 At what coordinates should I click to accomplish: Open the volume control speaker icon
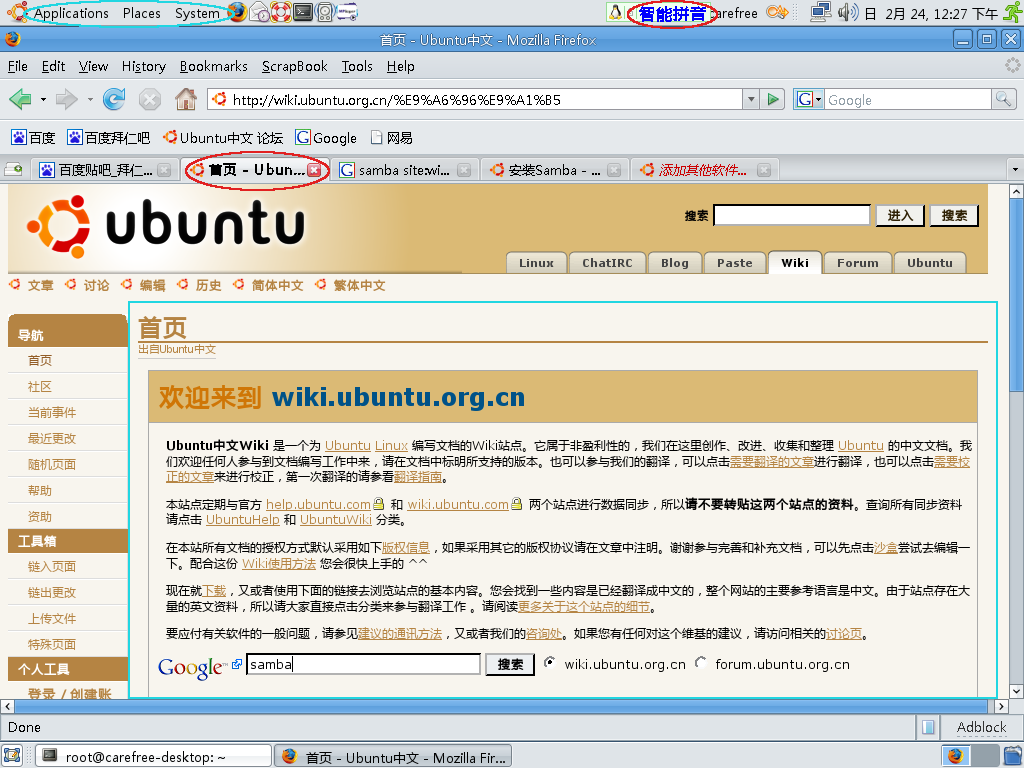[848, 12]
